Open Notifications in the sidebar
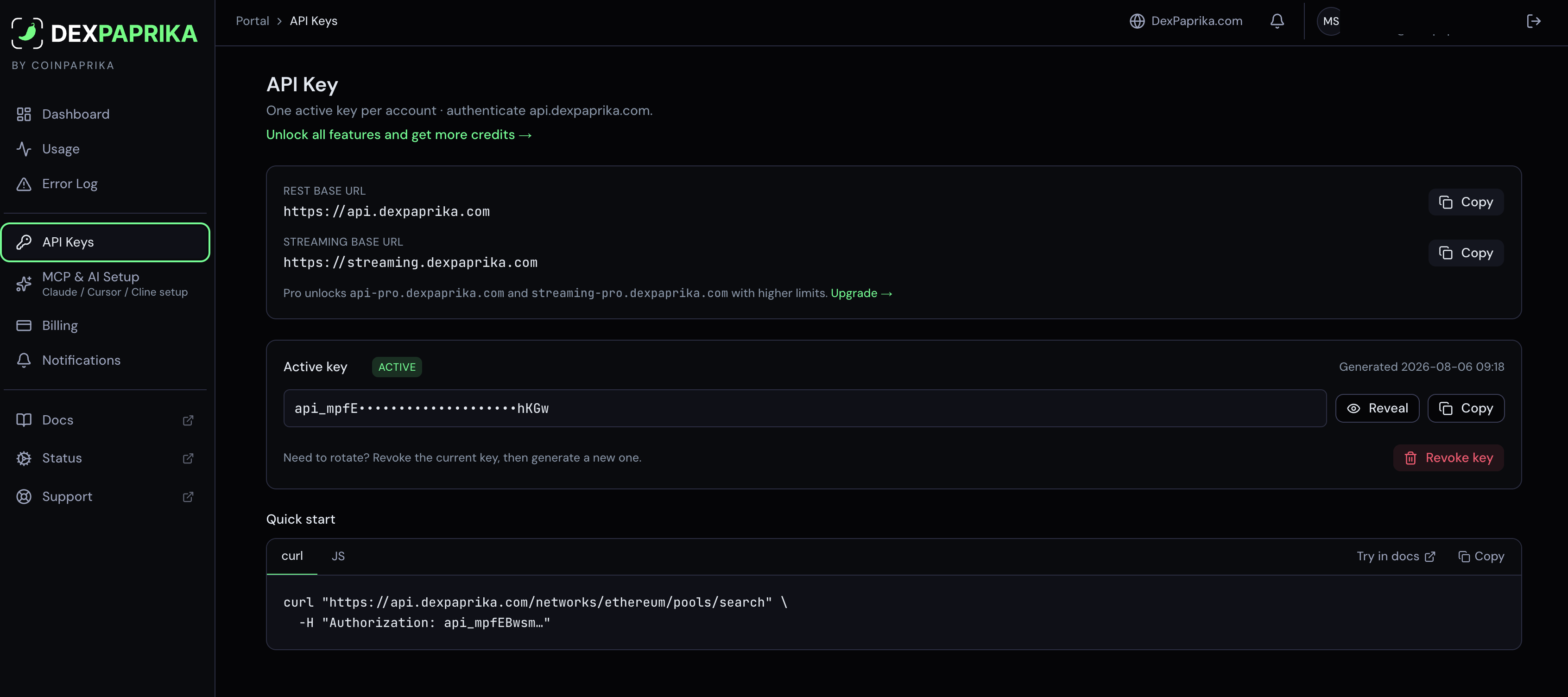1568x697 pixels. [x=105, y=360]
